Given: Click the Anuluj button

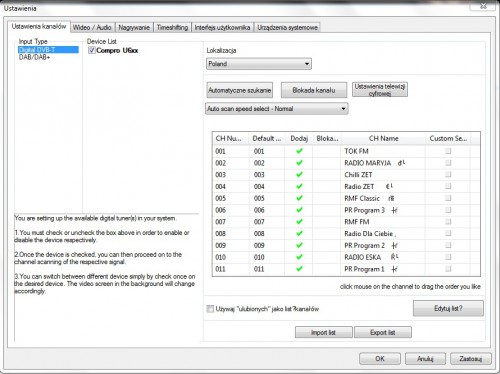Looking at the screenshot, I should click(x=425, y=359).
